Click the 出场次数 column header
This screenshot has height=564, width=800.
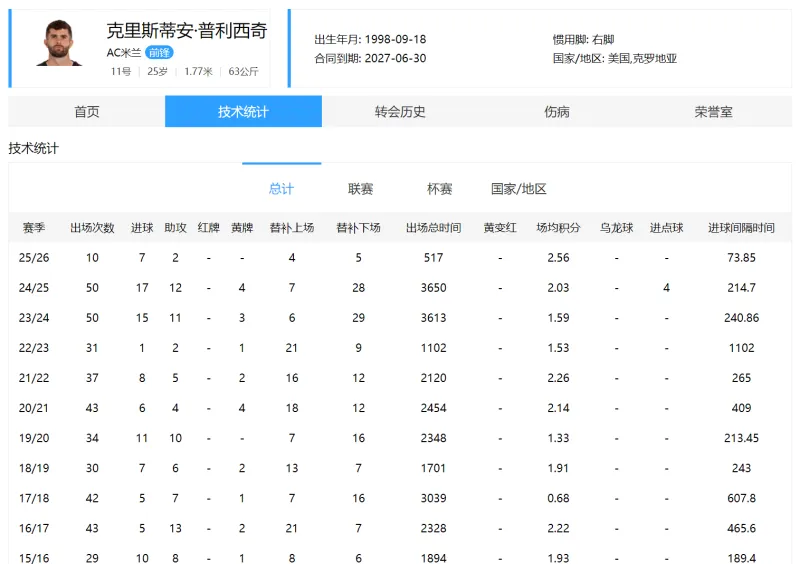pos(92,228)
